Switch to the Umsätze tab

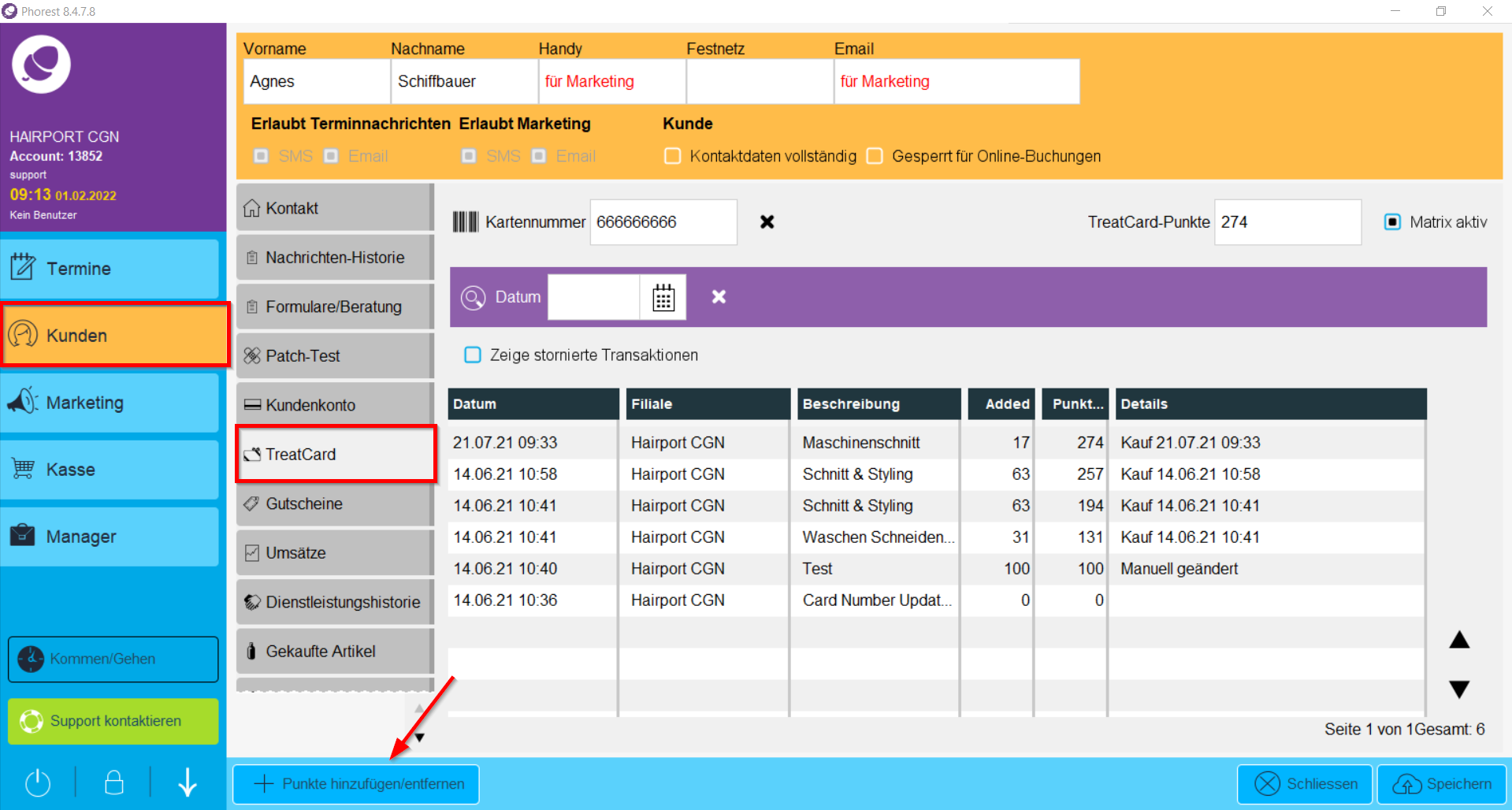[x=335, y=553]
